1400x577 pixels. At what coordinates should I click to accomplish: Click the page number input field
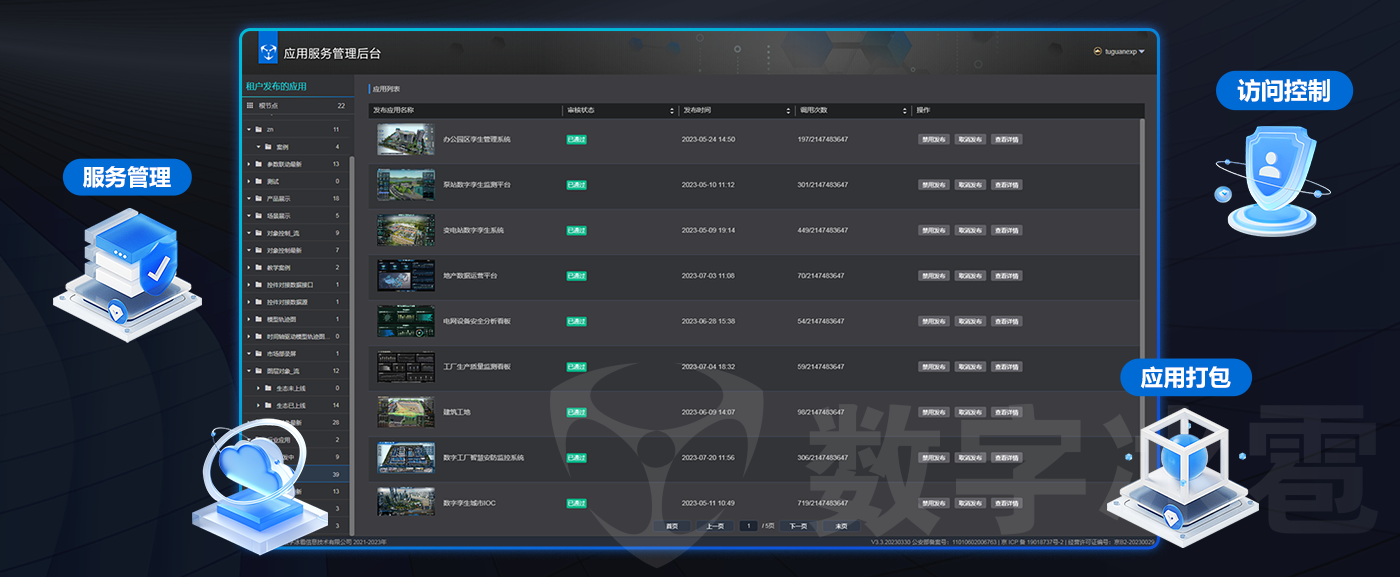[748, 526]
